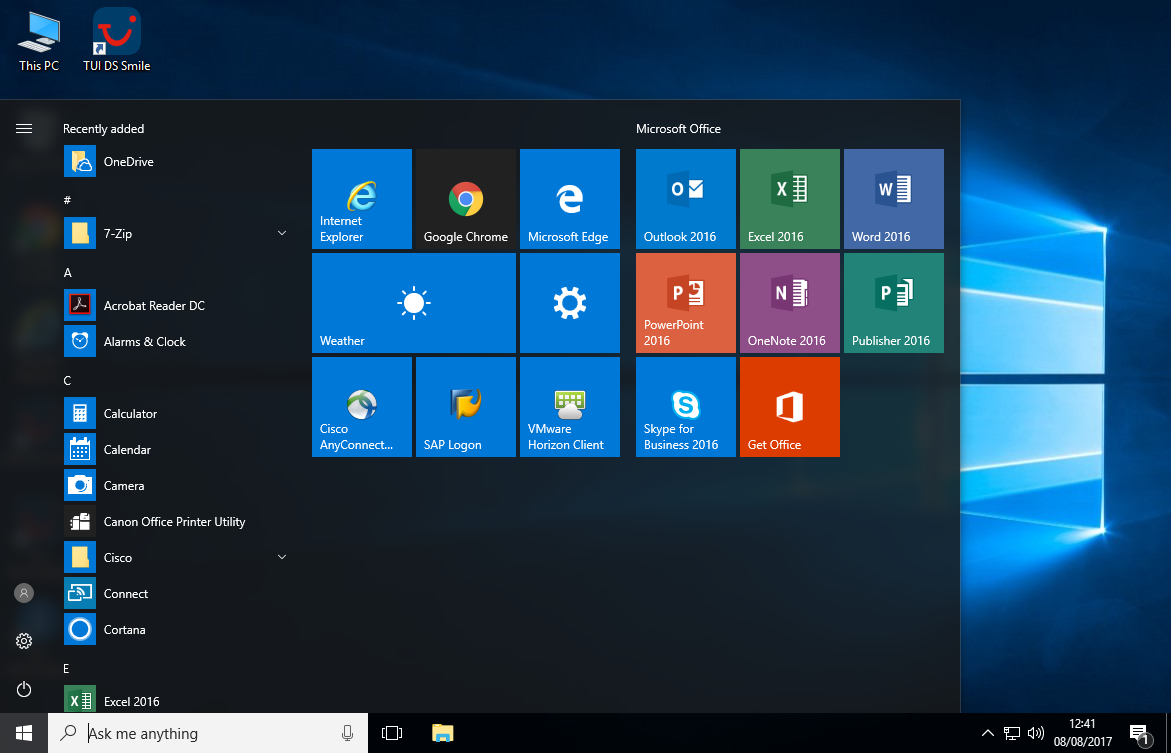1171x753 pixels.
Task: Click the network tray icon
Action: (1012, 733)
